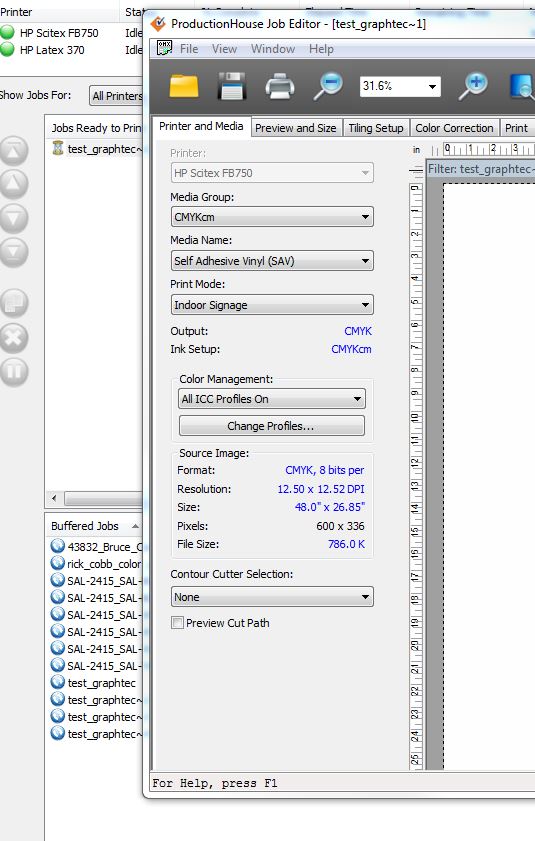
Task: Click the blue CMYK Output value
Action: click(x=358, y=331)
